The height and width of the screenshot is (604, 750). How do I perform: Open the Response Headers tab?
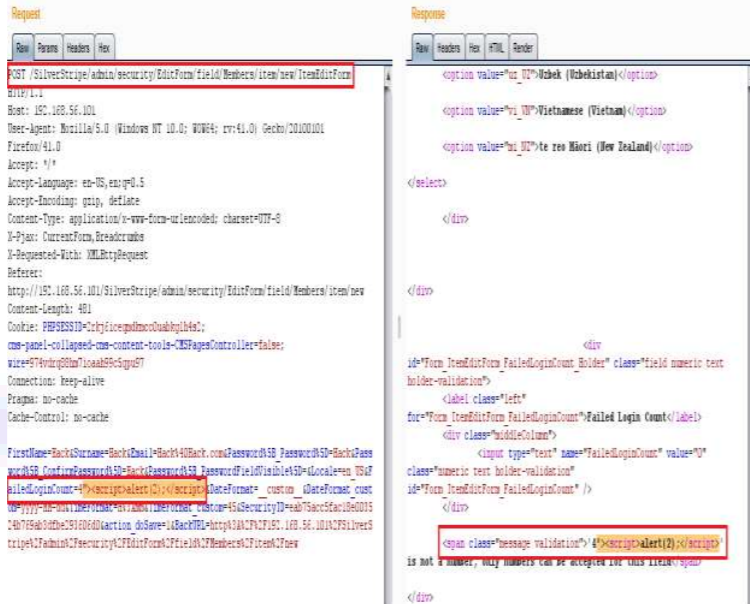coord(449,48)
